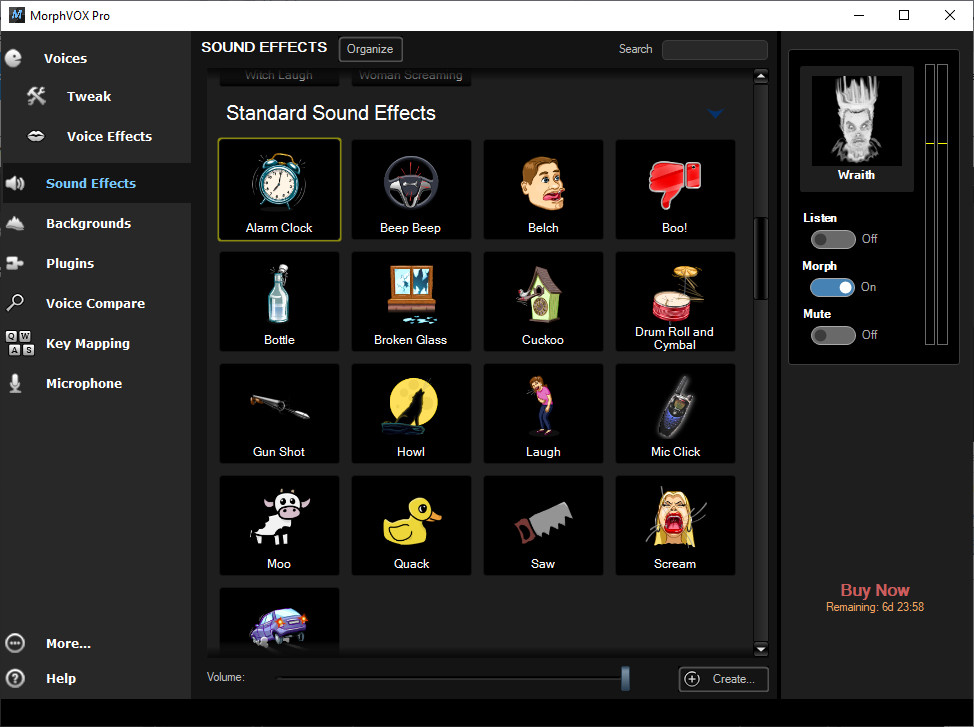Enable the Mute toggle
The image size is (974, 727).
[833, 335]
